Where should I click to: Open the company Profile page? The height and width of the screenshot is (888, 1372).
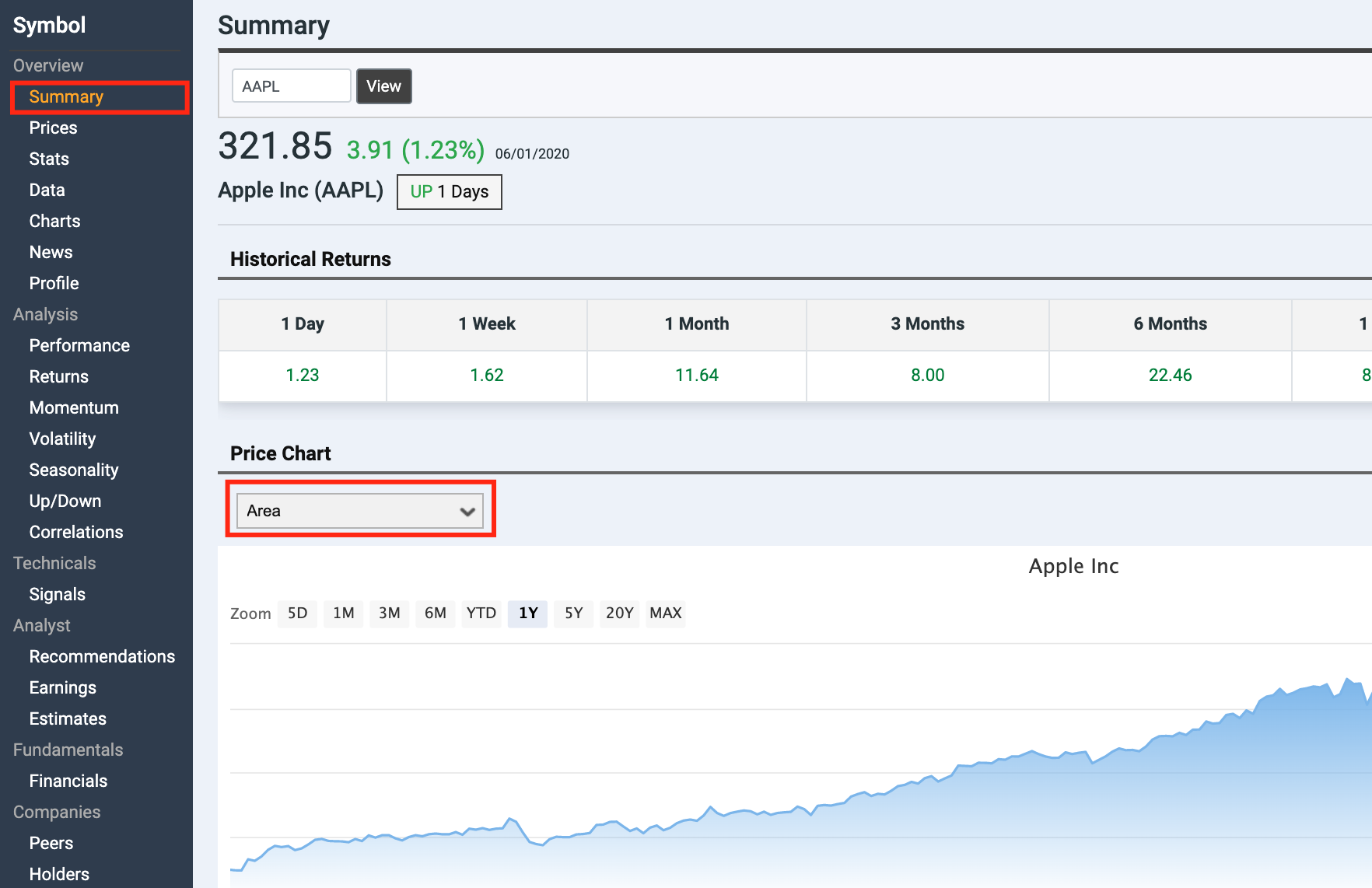[x=54, y=284]
